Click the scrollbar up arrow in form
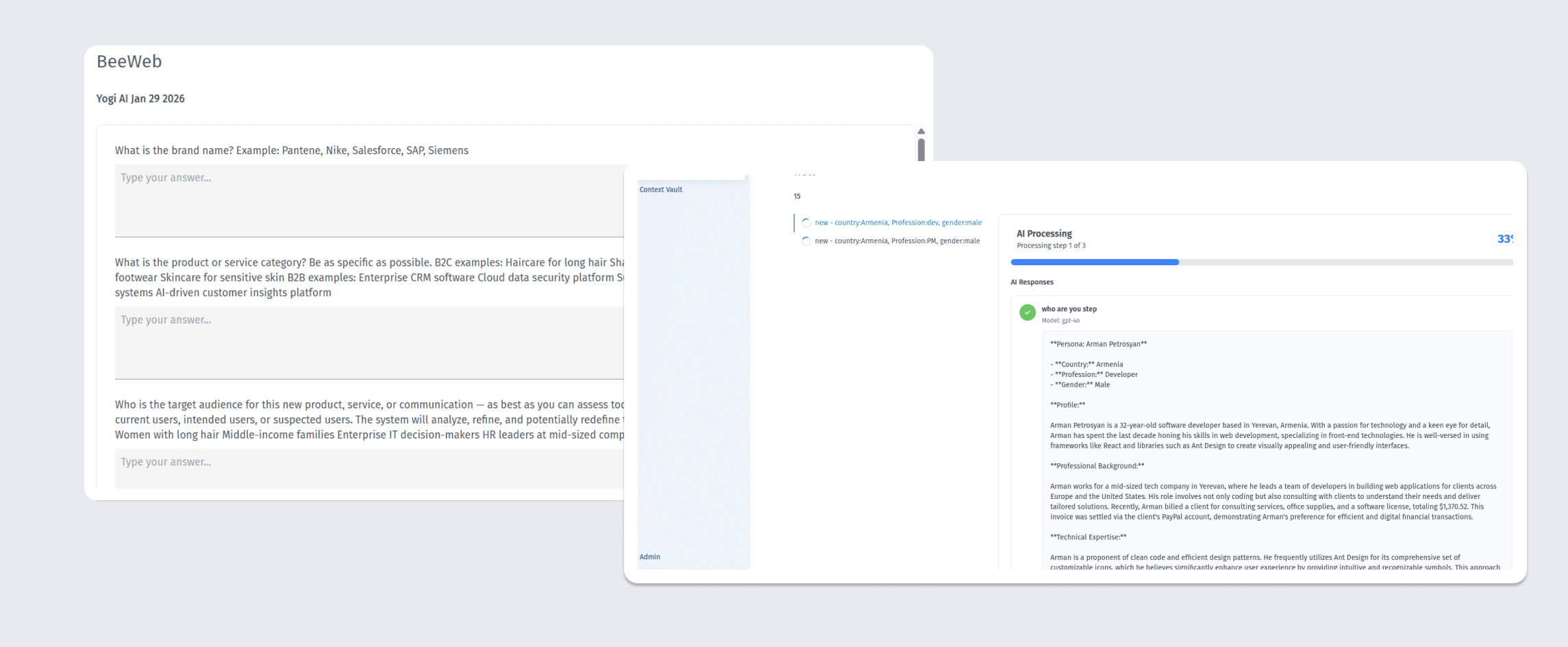 point(921,132)
